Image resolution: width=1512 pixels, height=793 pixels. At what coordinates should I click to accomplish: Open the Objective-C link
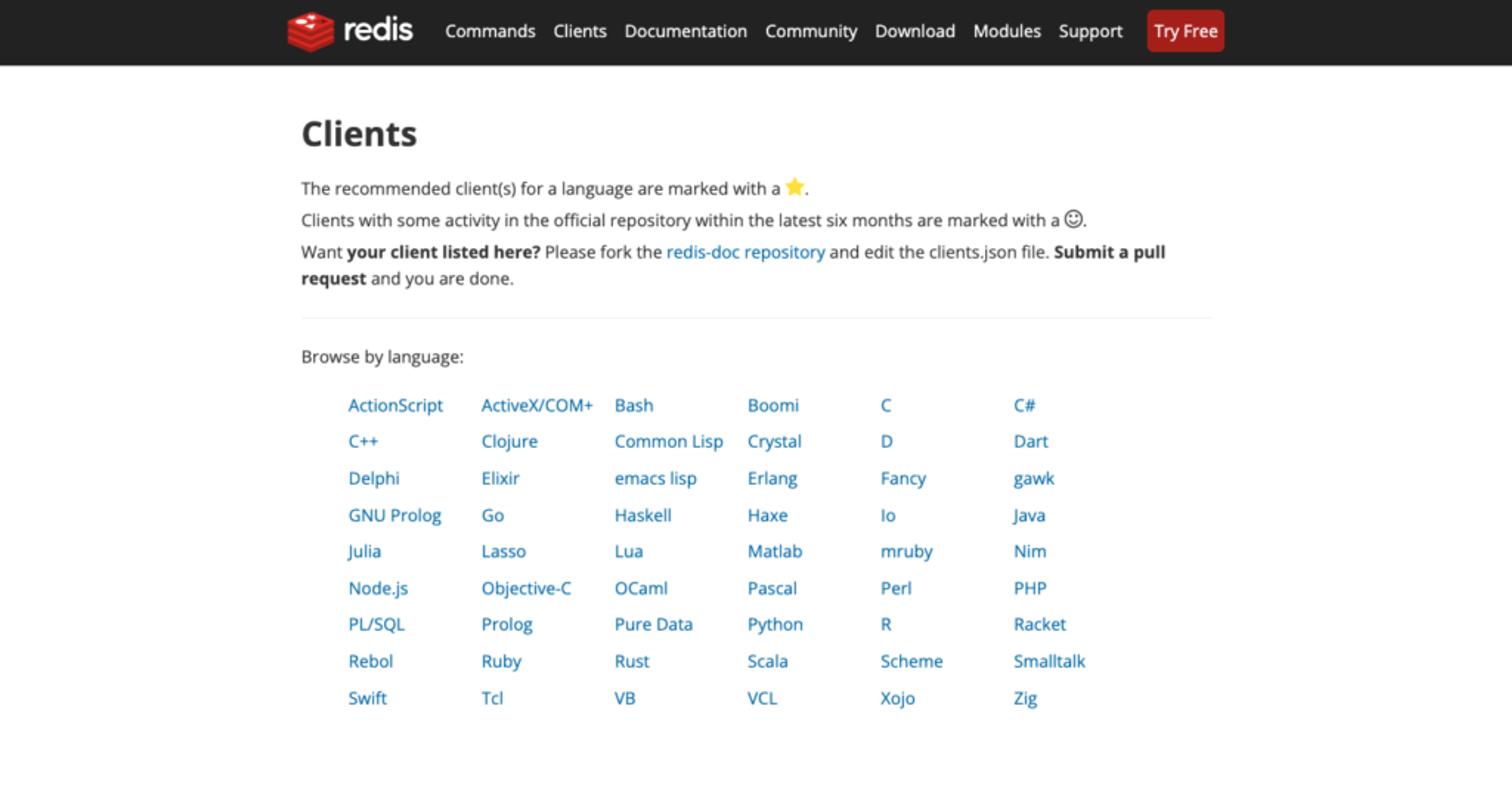[x=526, y=588]
